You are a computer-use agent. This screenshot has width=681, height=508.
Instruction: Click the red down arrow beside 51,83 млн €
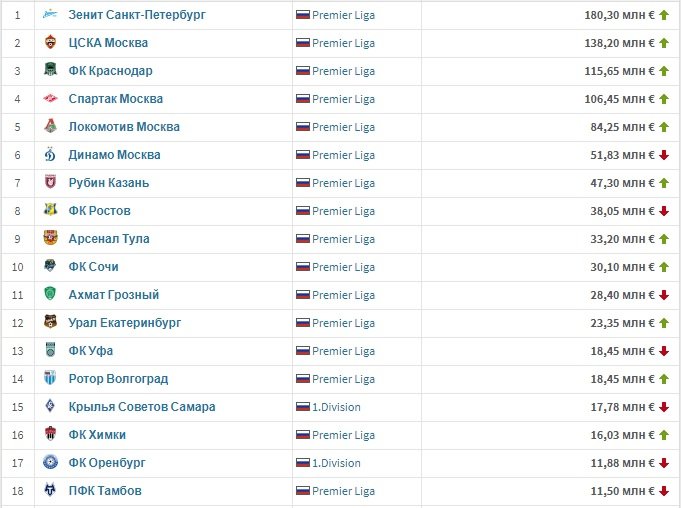click(x=663, y=155)
